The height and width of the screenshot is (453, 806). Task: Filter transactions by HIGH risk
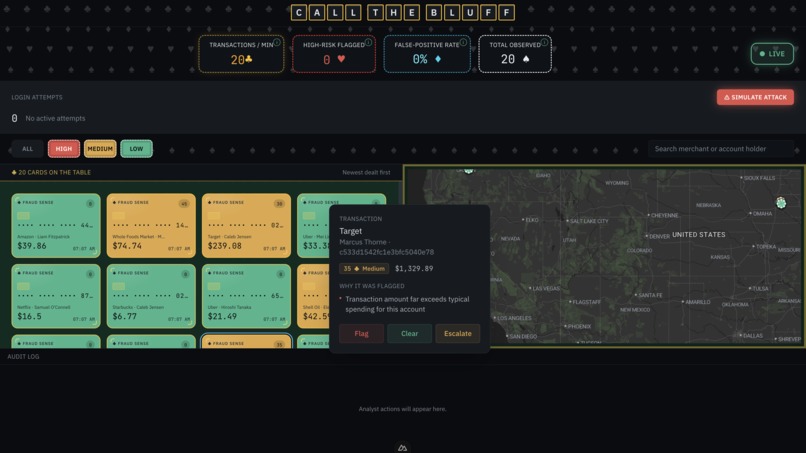(64, 149)
